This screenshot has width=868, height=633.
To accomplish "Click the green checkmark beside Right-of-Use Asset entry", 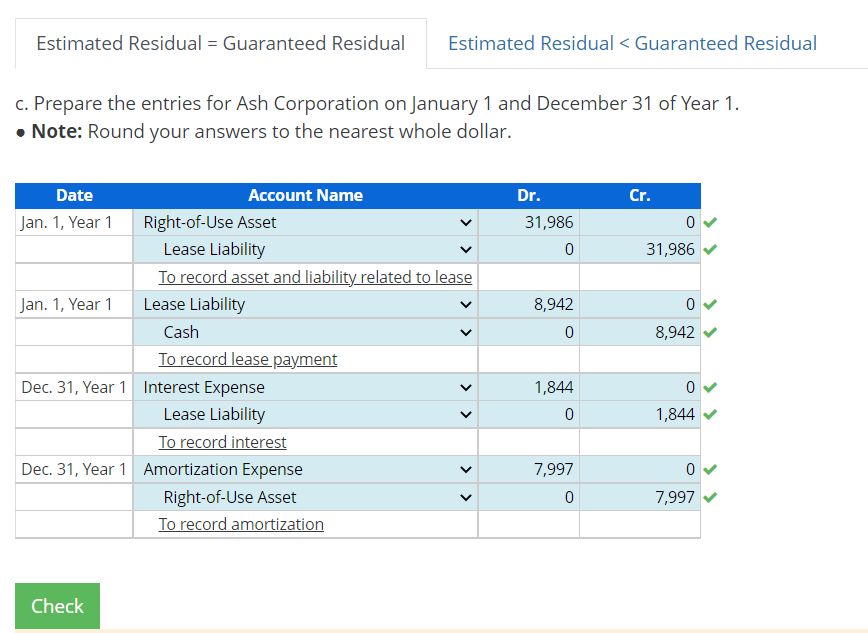I will point(710,222).
